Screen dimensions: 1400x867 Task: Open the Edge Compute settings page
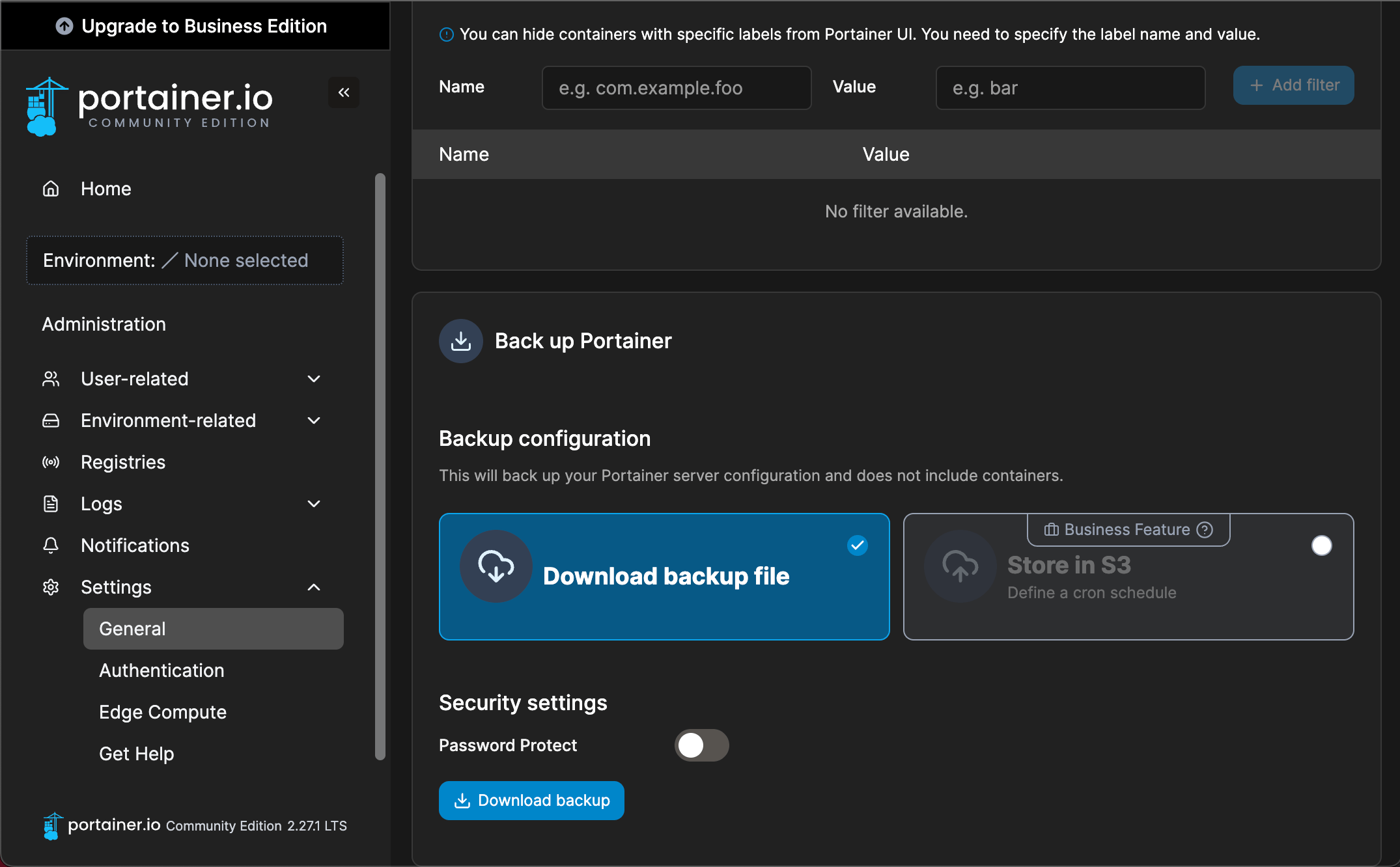[163, 712]
